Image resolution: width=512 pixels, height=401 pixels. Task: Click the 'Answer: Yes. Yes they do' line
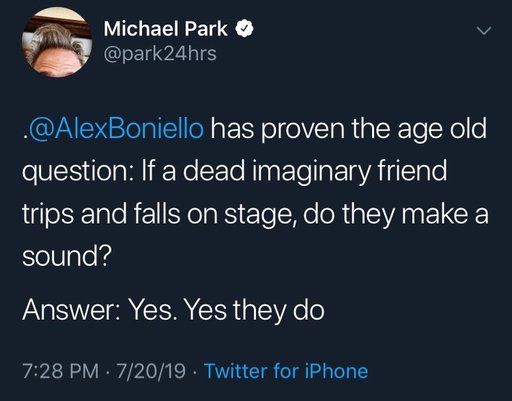pyautogui.click(x=173, y=310)
